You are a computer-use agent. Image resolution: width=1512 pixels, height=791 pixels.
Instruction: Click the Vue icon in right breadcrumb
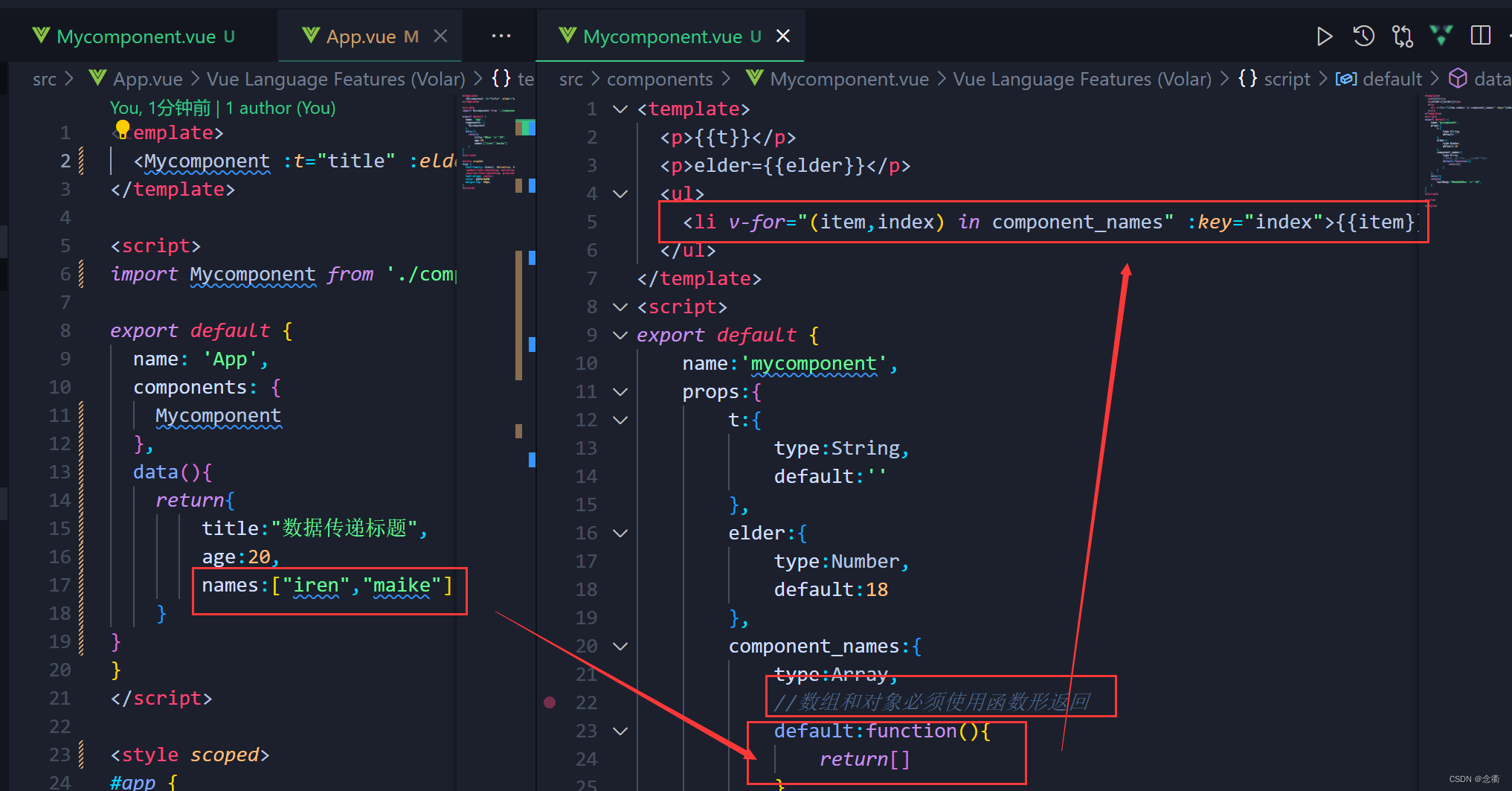coord(754,77)
